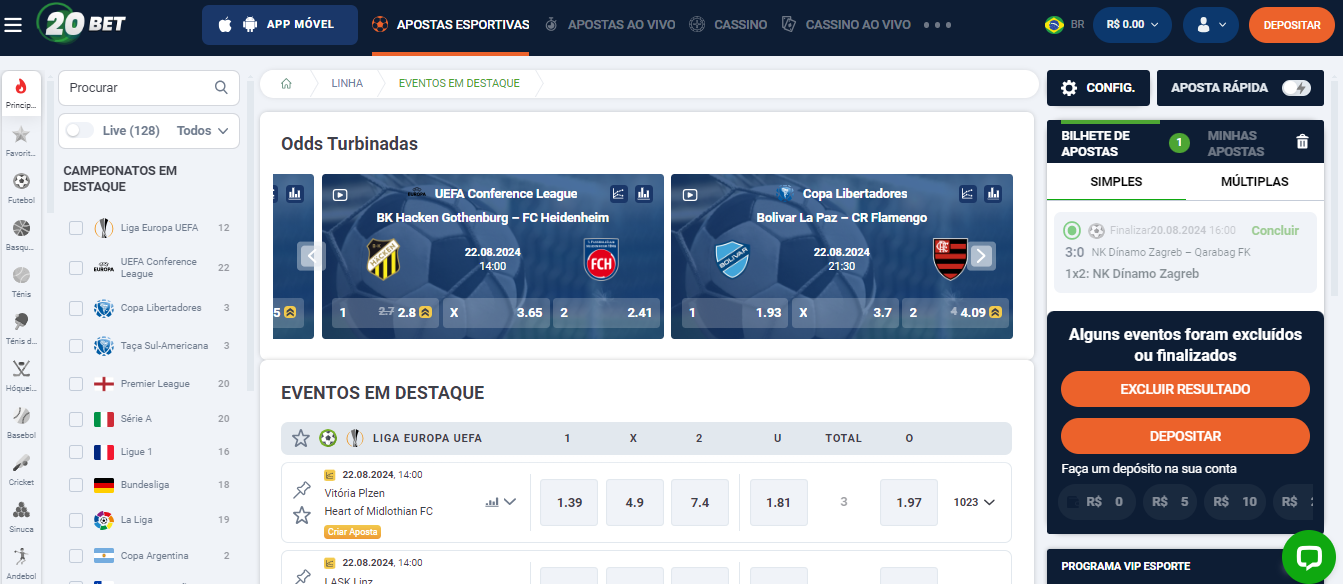
Task: Switch to Múltiplas tab in bet slip
Action: tap(1254, 182)
